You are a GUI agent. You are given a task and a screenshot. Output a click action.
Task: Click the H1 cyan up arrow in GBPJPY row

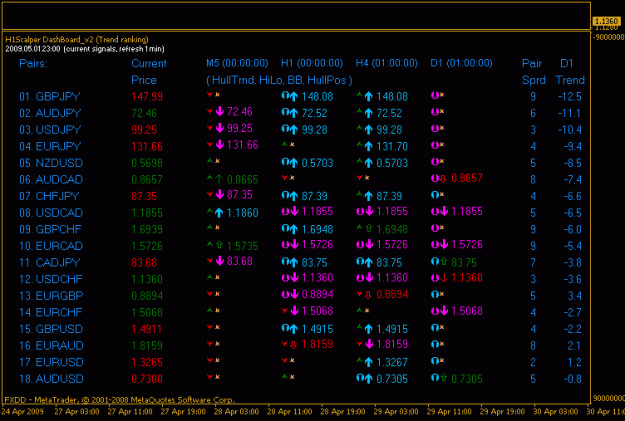click(294, 96)
